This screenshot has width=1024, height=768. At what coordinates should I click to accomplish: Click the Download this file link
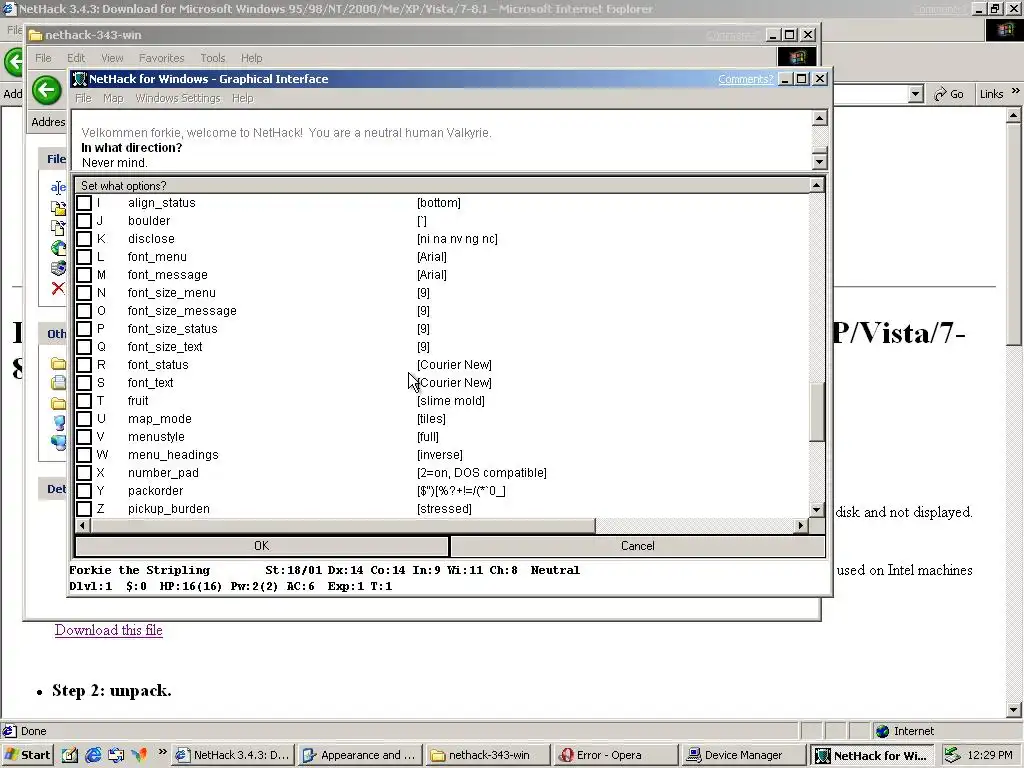click(x=108, y=630)
